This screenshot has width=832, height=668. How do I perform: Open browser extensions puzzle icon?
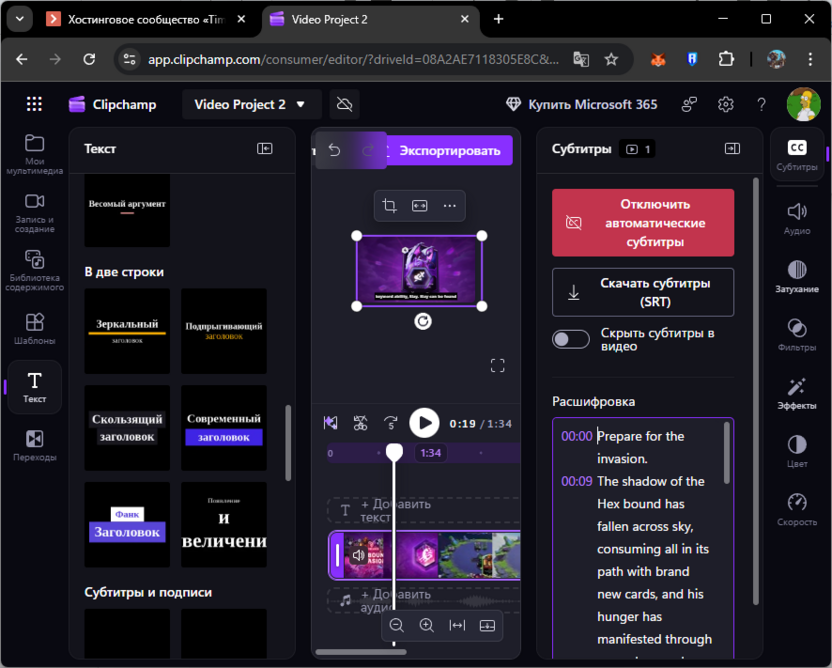(x=725, y=59)
